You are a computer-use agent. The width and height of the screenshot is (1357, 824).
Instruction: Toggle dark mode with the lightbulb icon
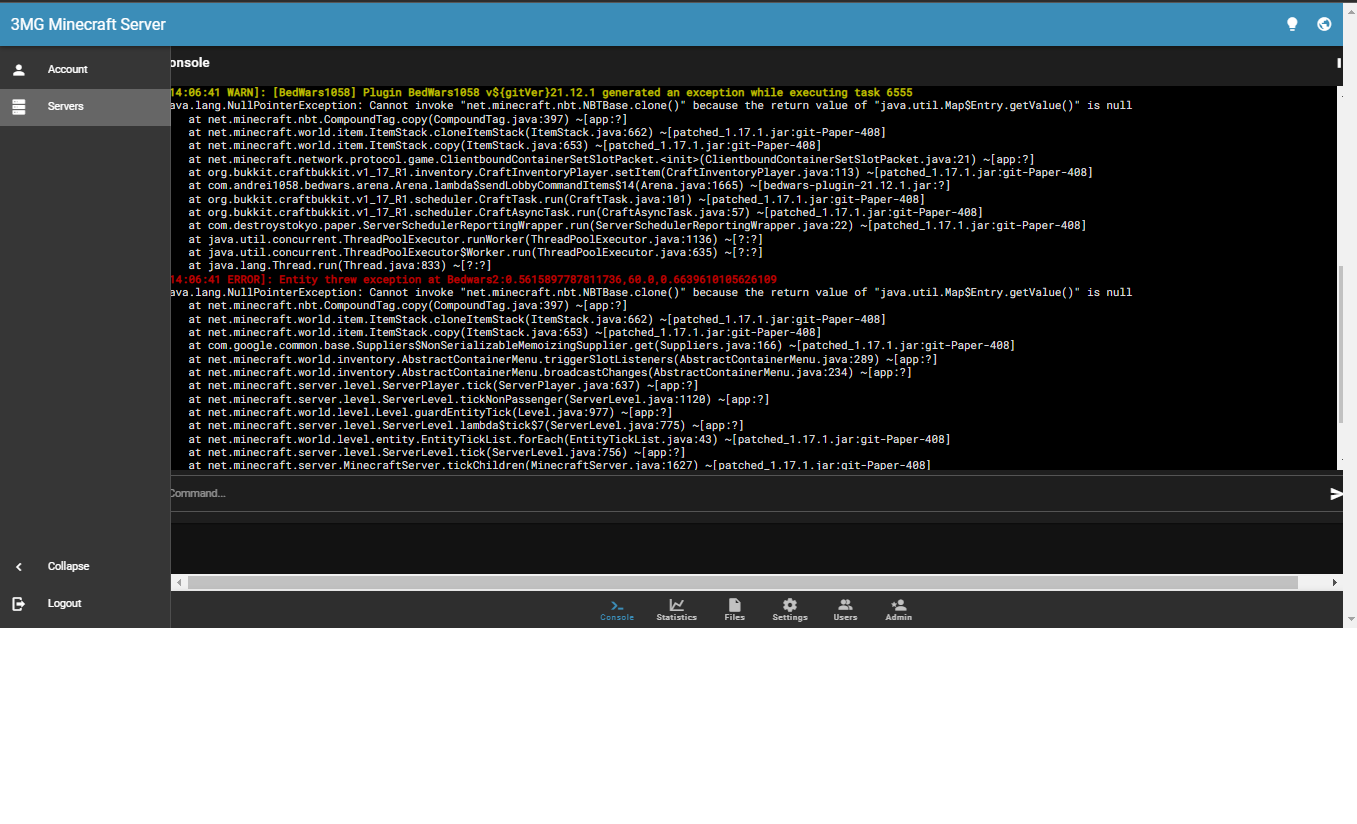[x=1292, y=23]
